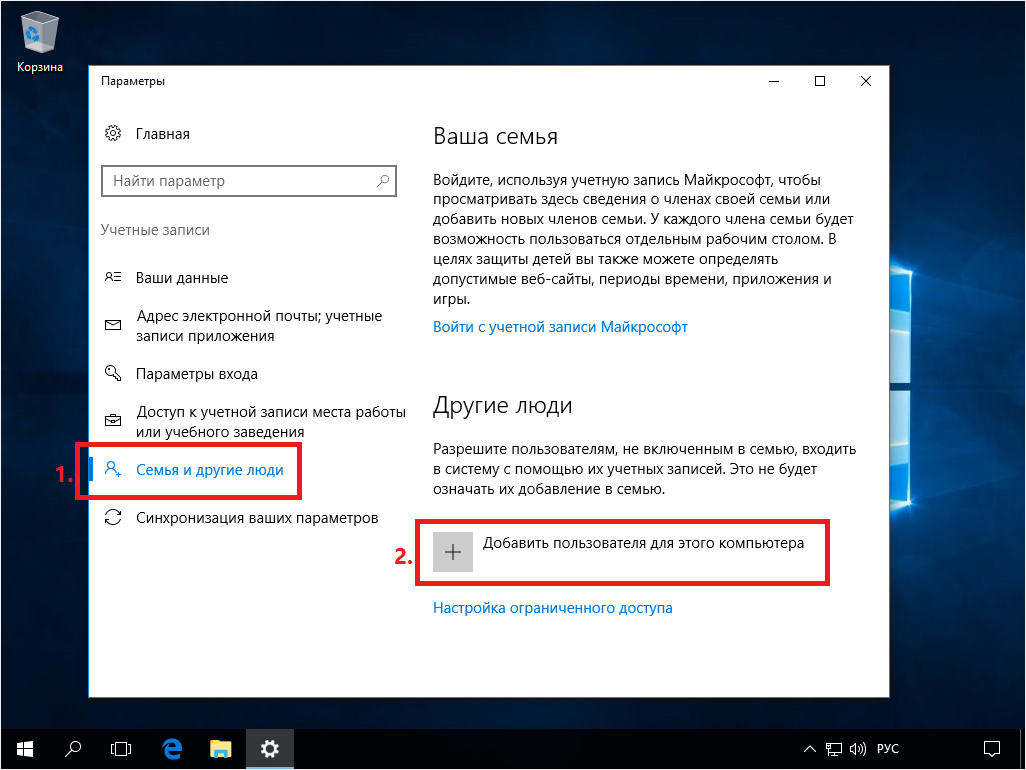Click the search magnifier in Найти параметр
Viewport: 1026px width, 770px height.
pos(382,181)
